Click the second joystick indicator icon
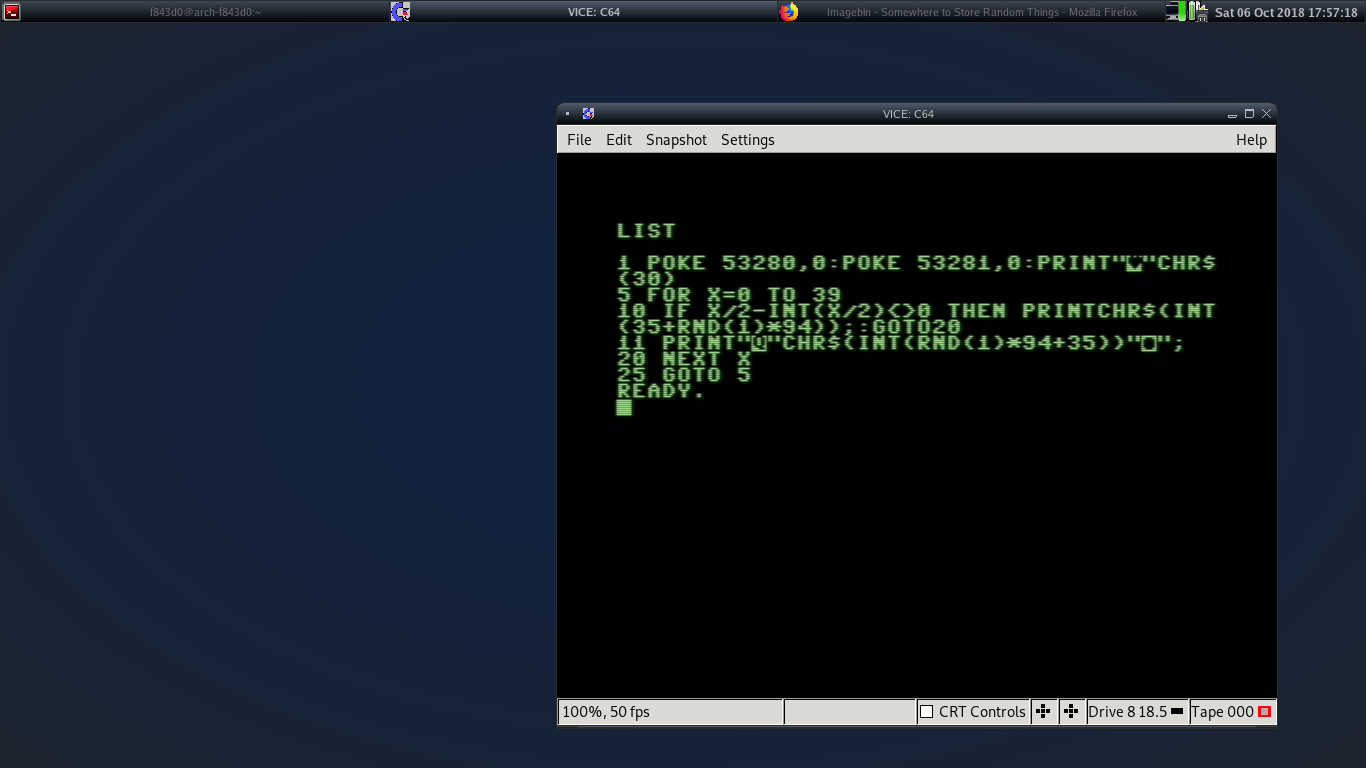This screenshot has width=1366, height=768. [1072, 712]
